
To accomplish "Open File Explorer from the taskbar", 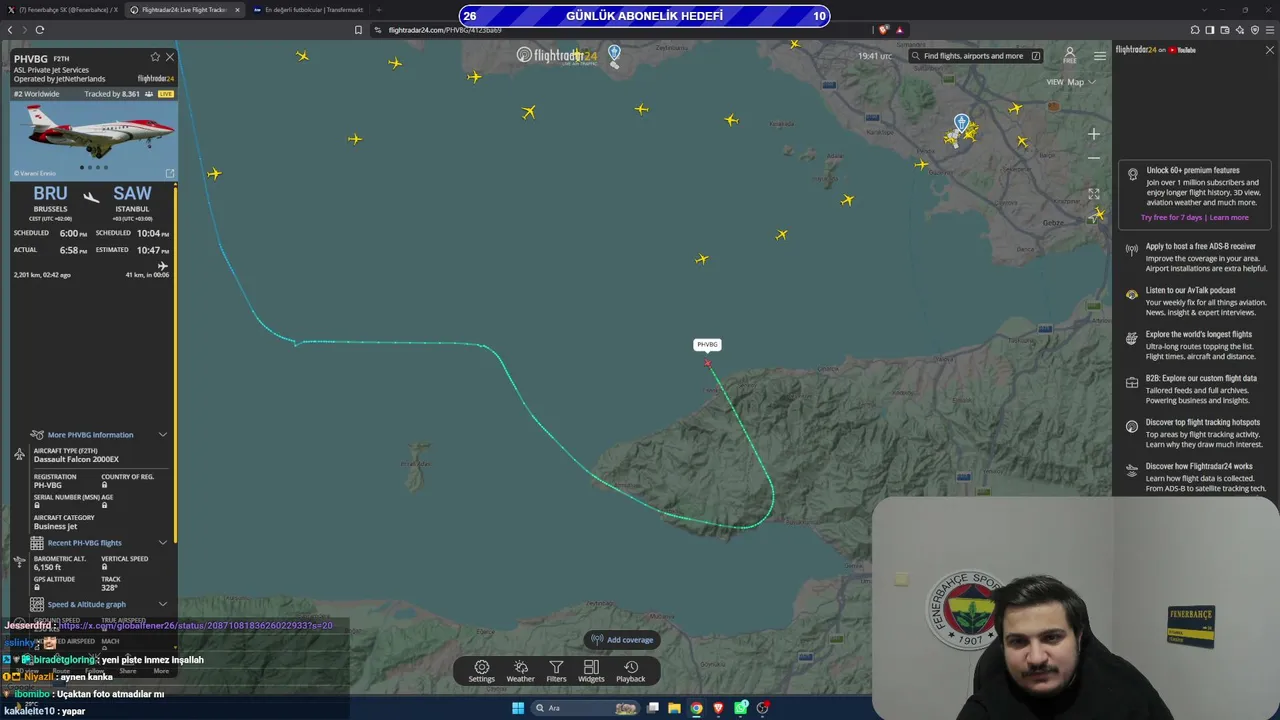I will point(675,708).
